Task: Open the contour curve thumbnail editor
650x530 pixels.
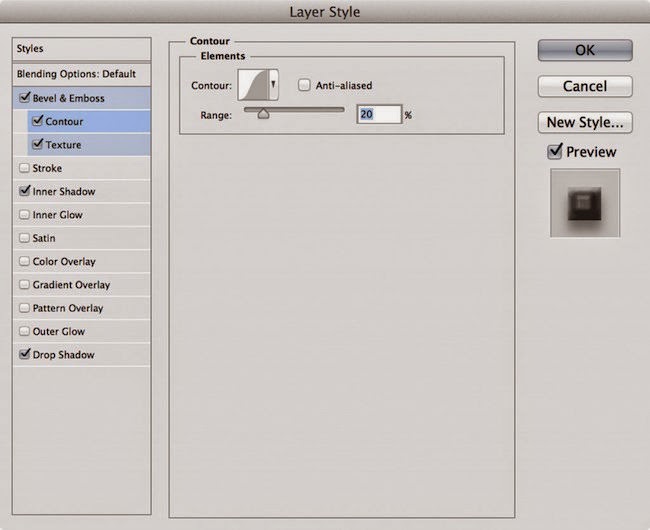Action: click(x=253, y=85)
